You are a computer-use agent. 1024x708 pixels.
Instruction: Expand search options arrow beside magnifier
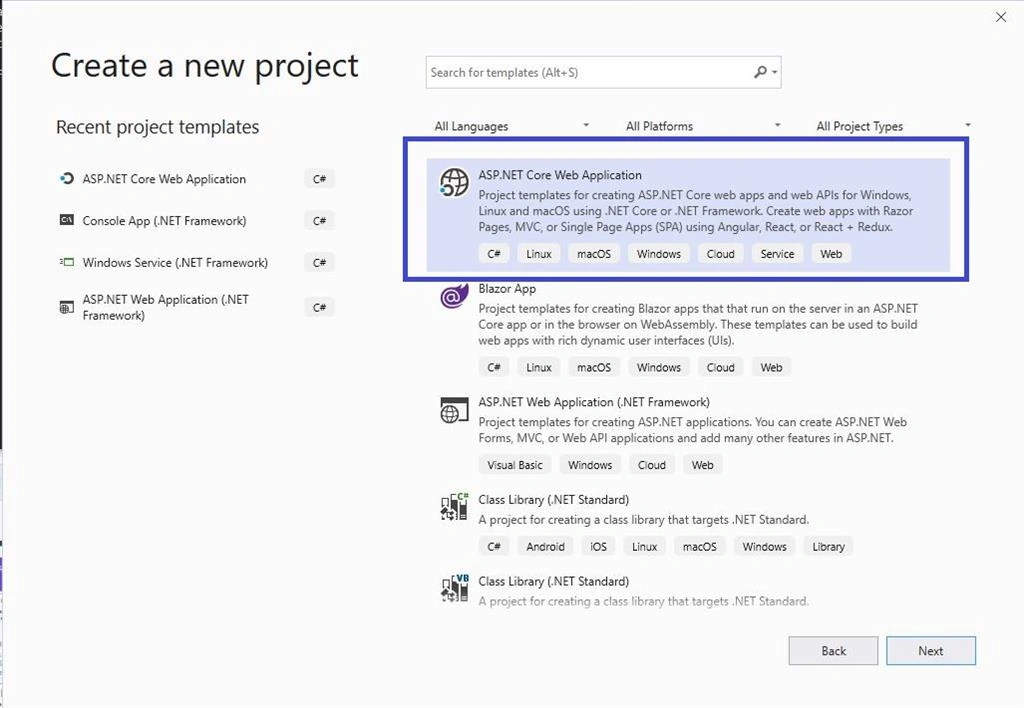coord(775,72)
